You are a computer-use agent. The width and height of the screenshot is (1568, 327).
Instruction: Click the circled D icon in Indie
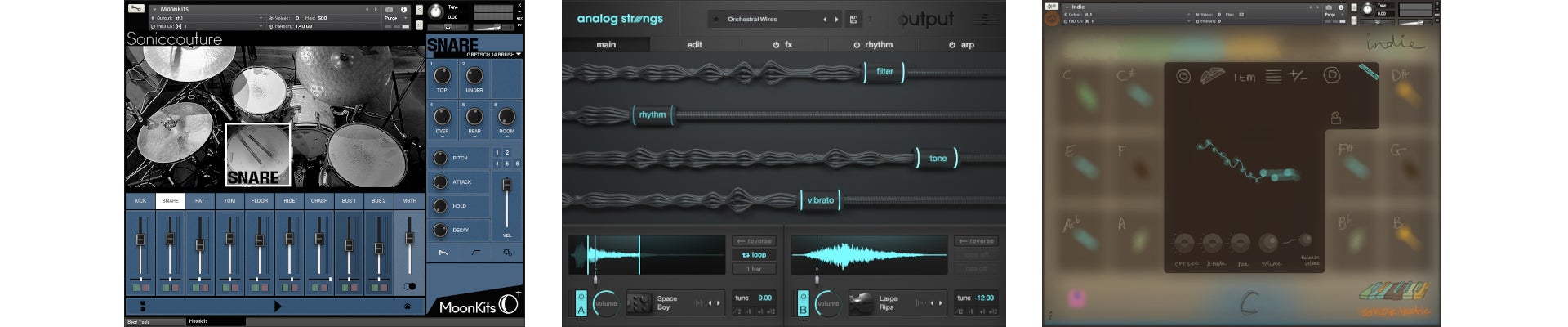1331,76
